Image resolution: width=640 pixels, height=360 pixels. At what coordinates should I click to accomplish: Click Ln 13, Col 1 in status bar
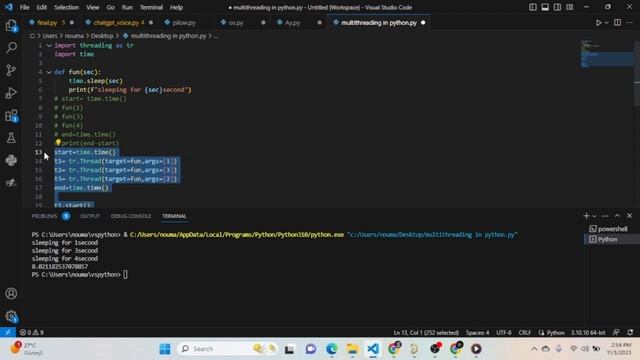(x=426, y=332)
